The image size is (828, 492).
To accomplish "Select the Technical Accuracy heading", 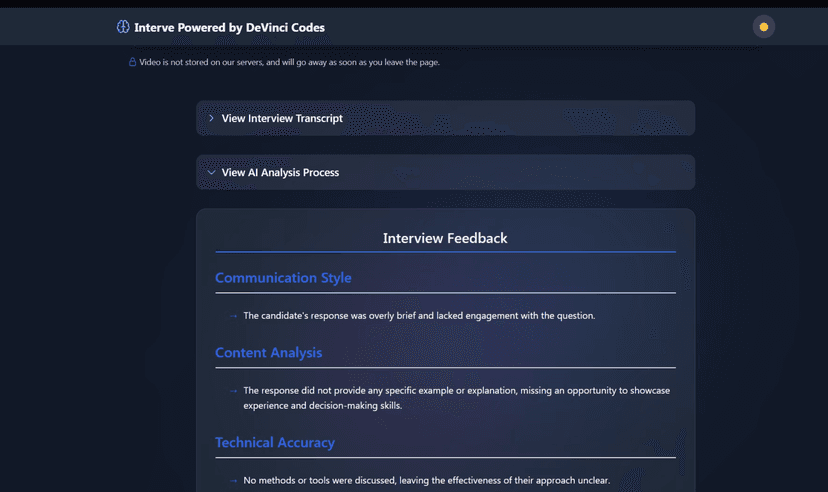I will [x=275, y=442].
